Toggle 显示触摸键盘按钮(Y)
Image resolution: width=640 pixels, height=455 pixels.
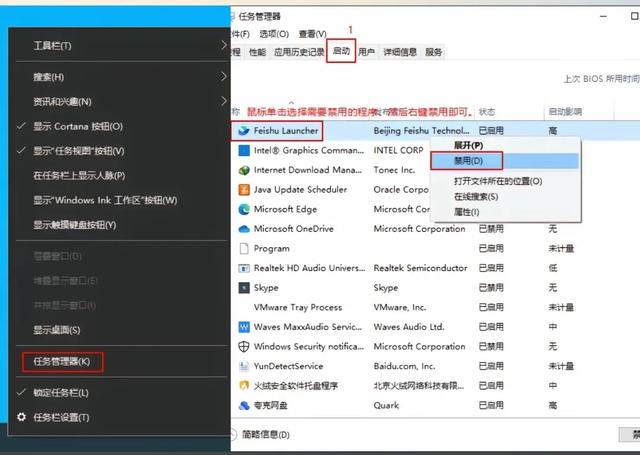point(74,225)
